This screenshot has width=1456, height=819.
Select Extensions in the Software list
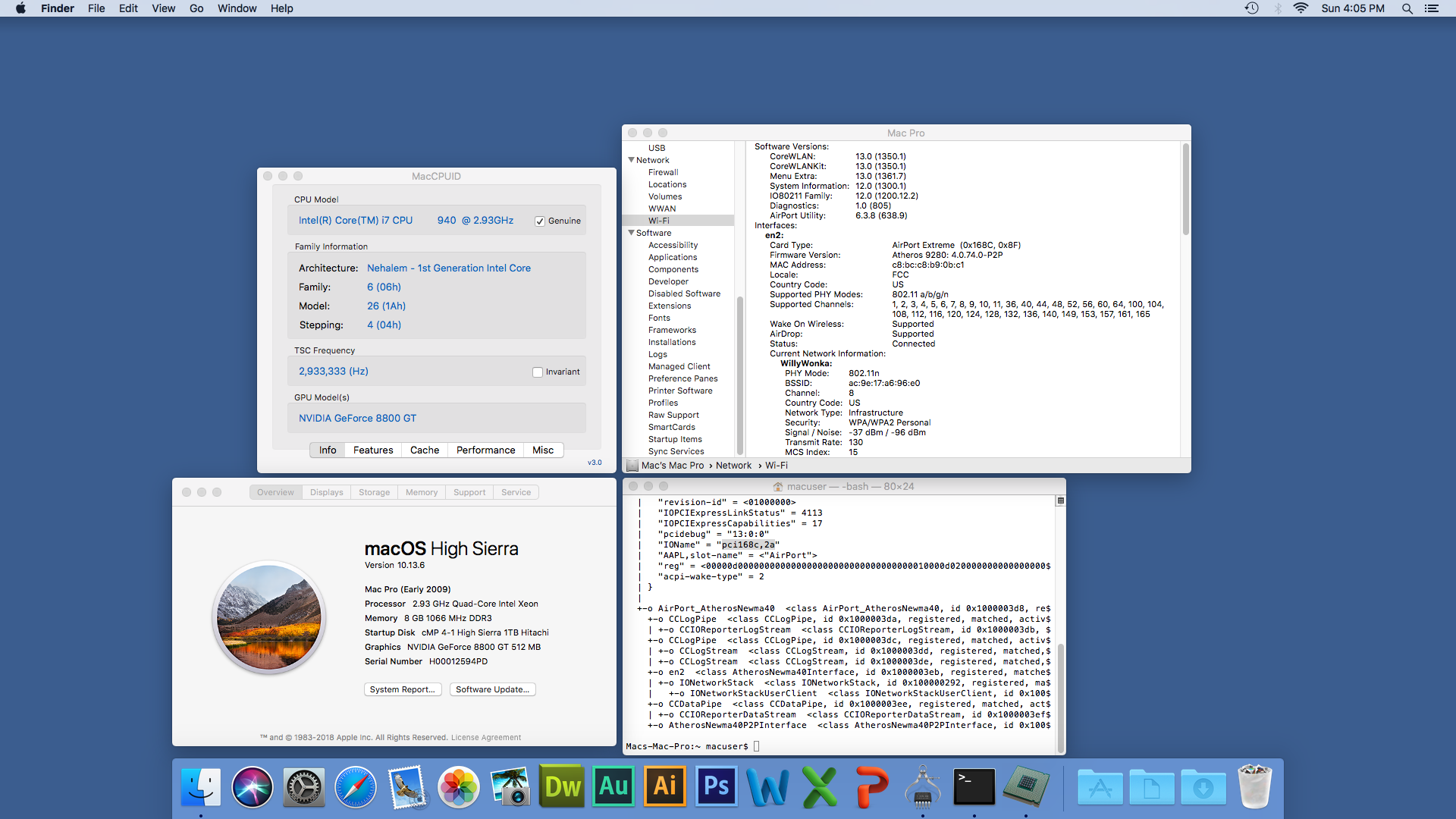[x=670, y=306]
